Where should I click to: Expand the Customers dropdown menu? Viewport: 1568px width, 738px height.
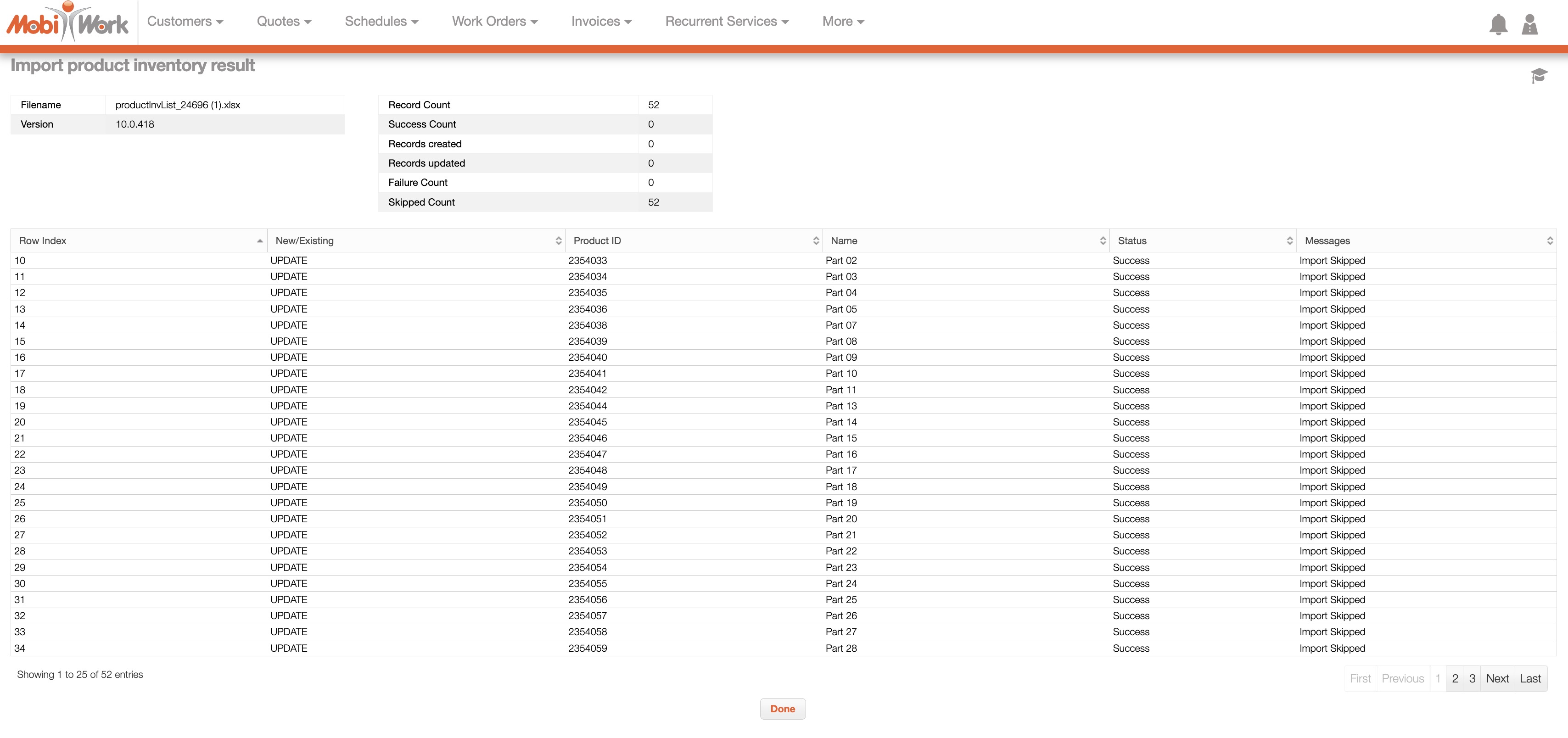click(185, 21)
